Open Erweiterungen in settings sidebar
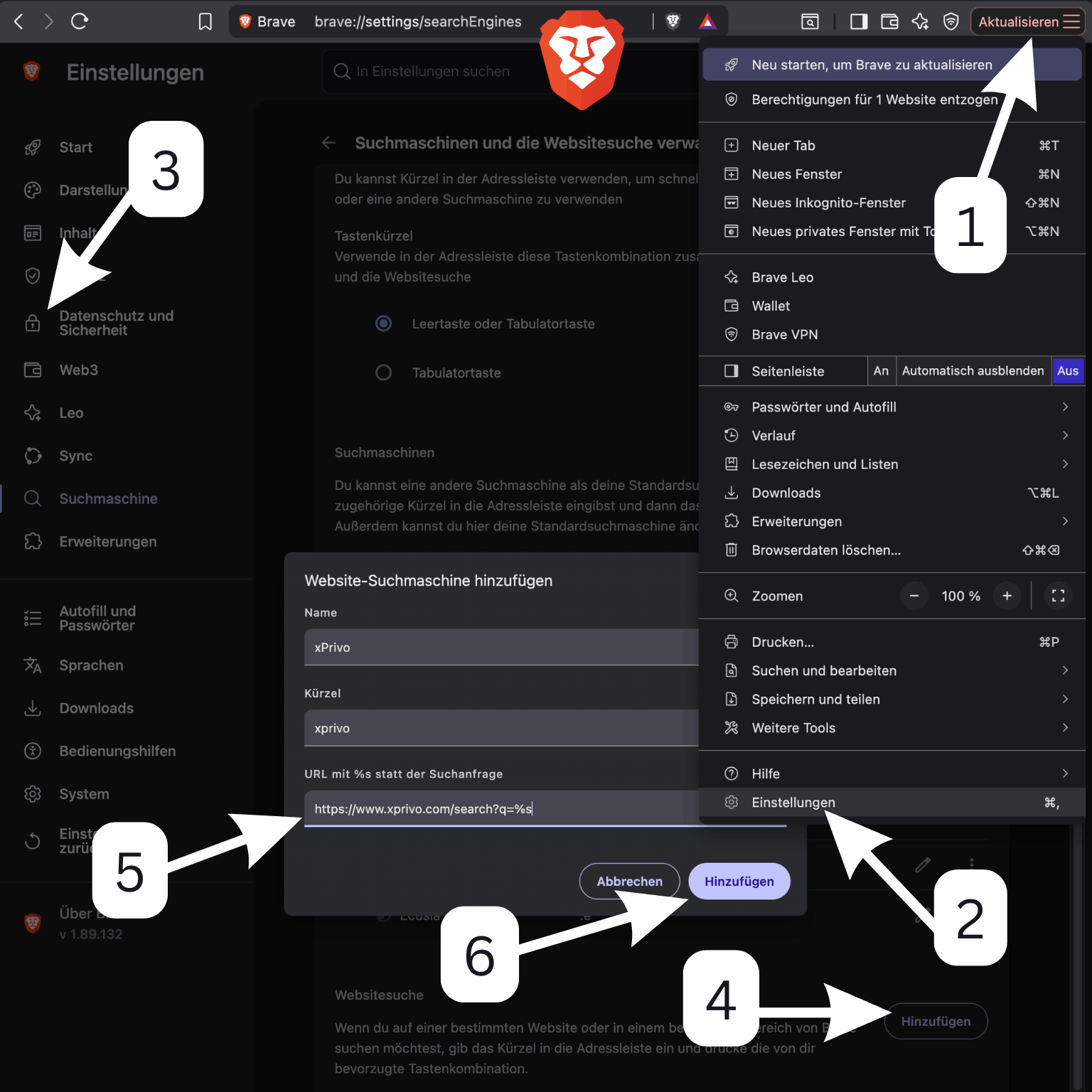This screenshot has width=1092, height=1092. [x=107, y=542]
